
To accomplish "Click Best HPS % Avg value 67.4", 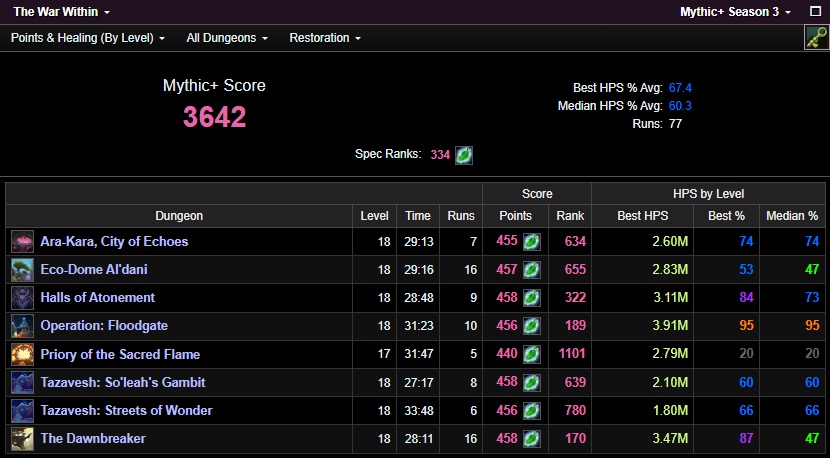I will pyautogui.click(x=680, y=88).
